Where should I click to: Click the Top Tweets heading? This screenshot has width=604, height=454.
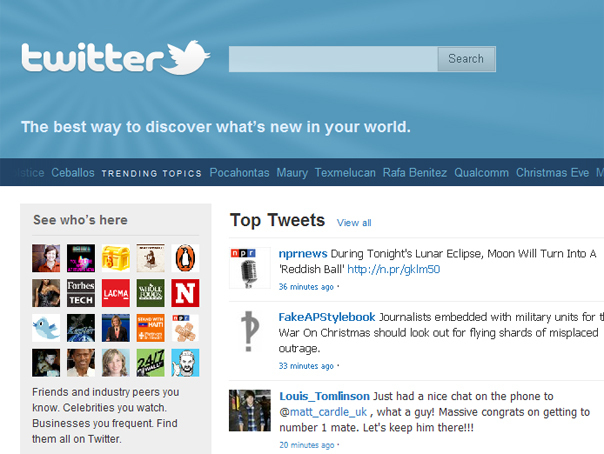tap(277, 220)
